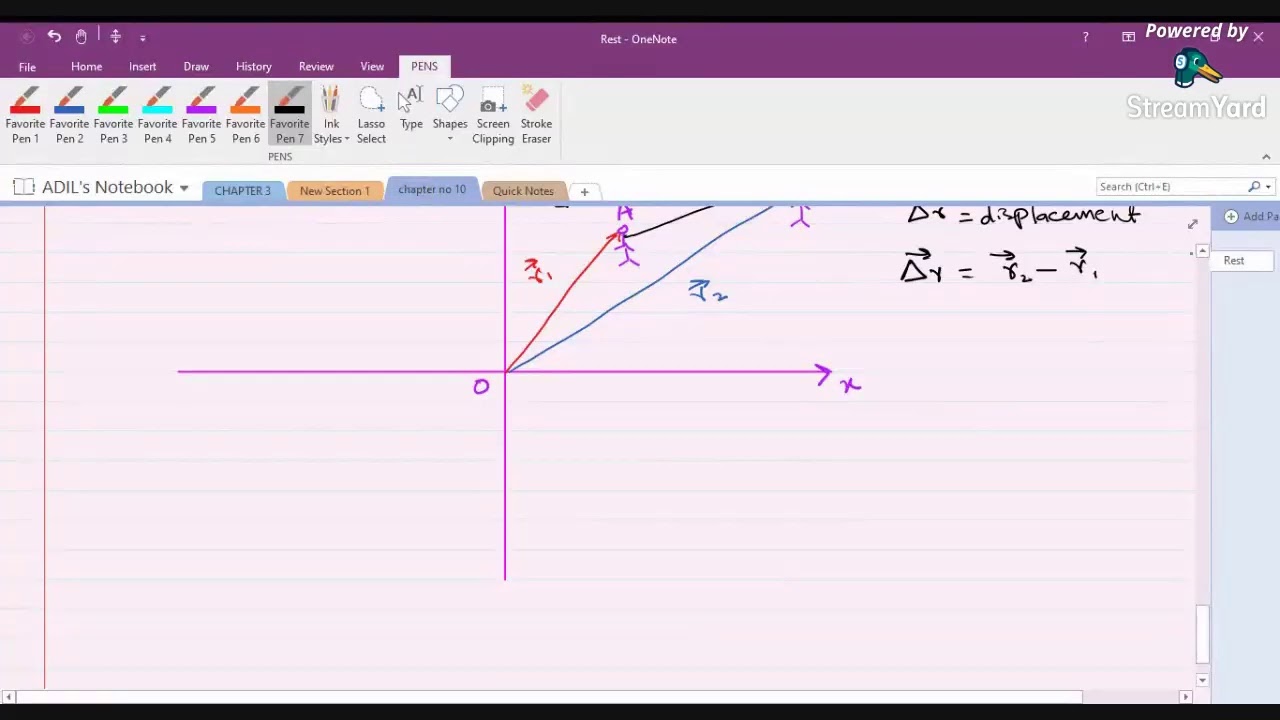Click the horizontal scrollbar track
Image resolution: width=1280 pixels, height=720 pixels.
(1131, 696)
